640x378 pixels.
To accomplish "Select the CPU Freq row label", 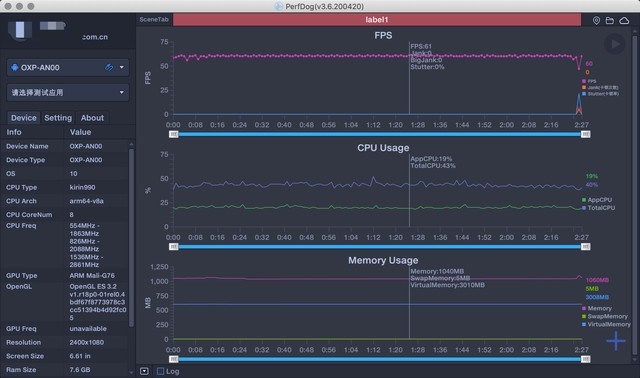I will click(x=21, y=226).
